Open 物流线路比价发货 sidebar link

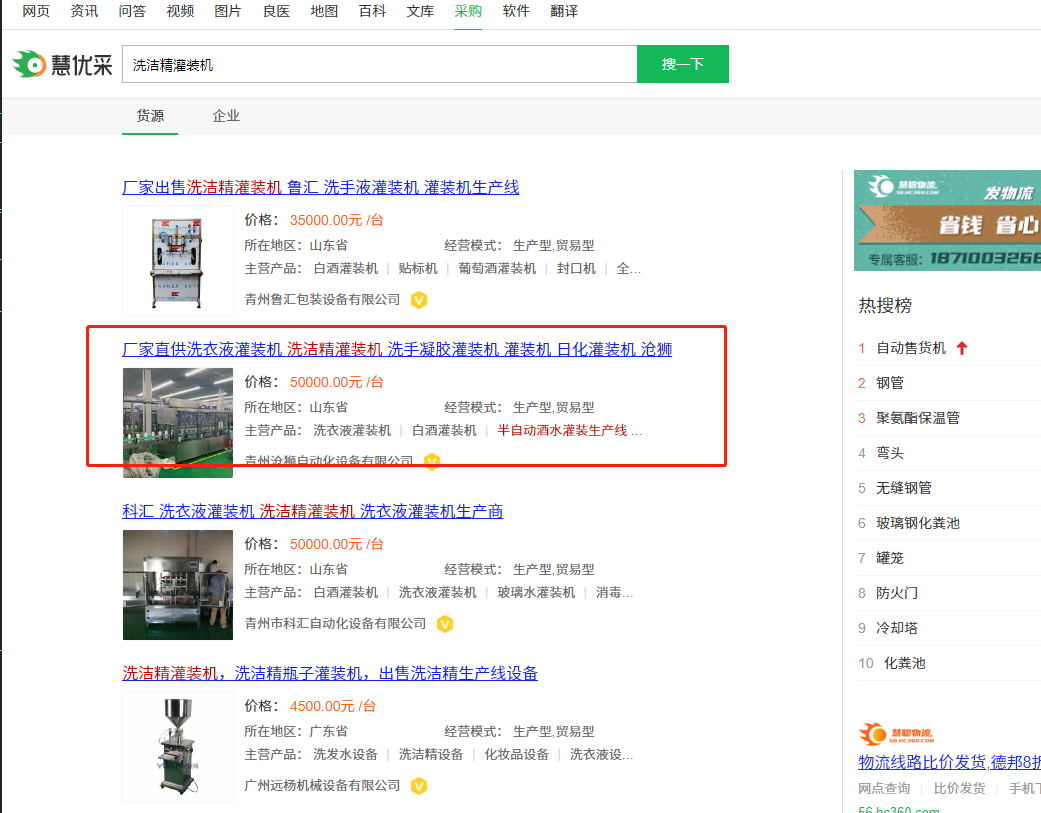[949, 763]
